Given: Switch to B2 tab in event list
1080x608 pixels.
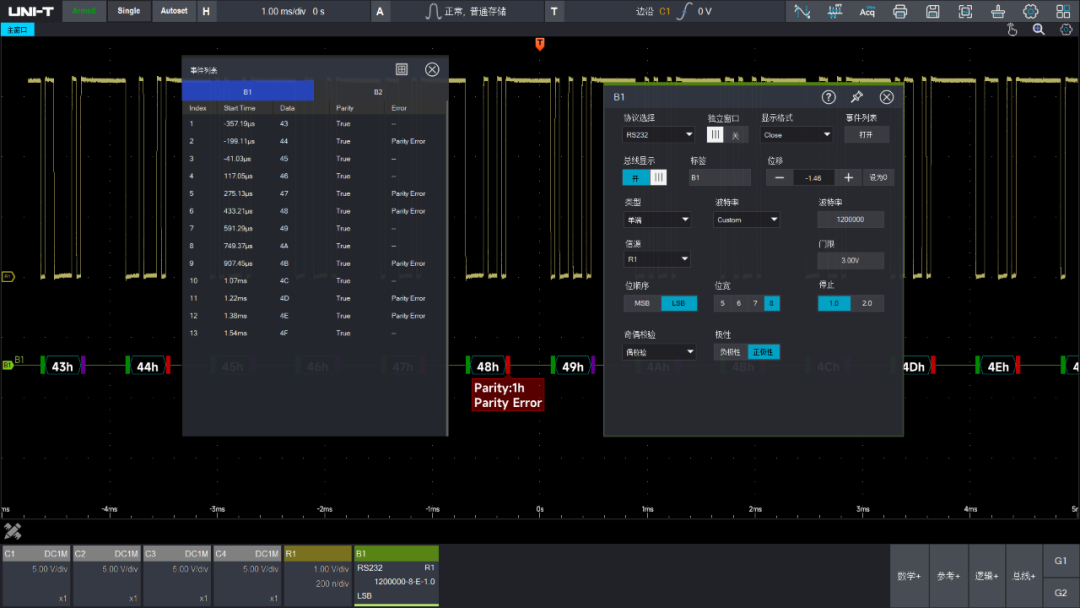Looking at the screenshot, I should (x=378, y=92).
